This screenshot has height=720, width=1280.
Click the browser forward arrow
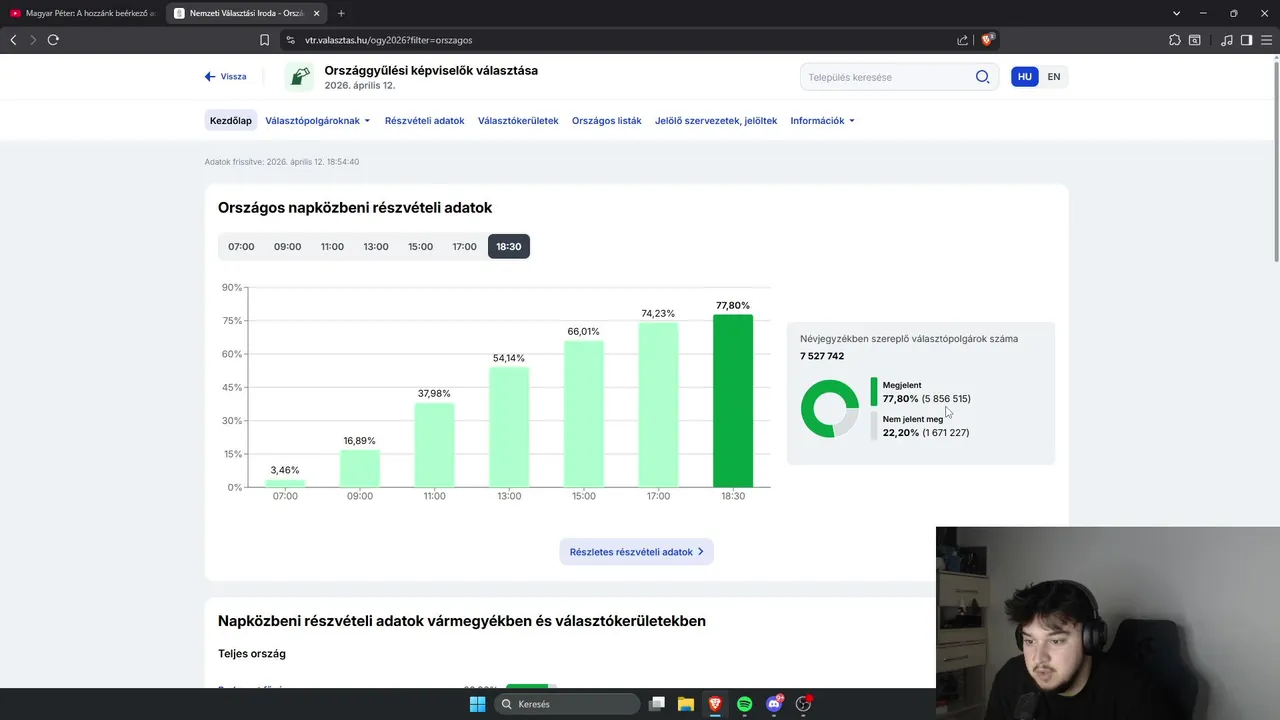pyautogui.click(x=33, y=40)
